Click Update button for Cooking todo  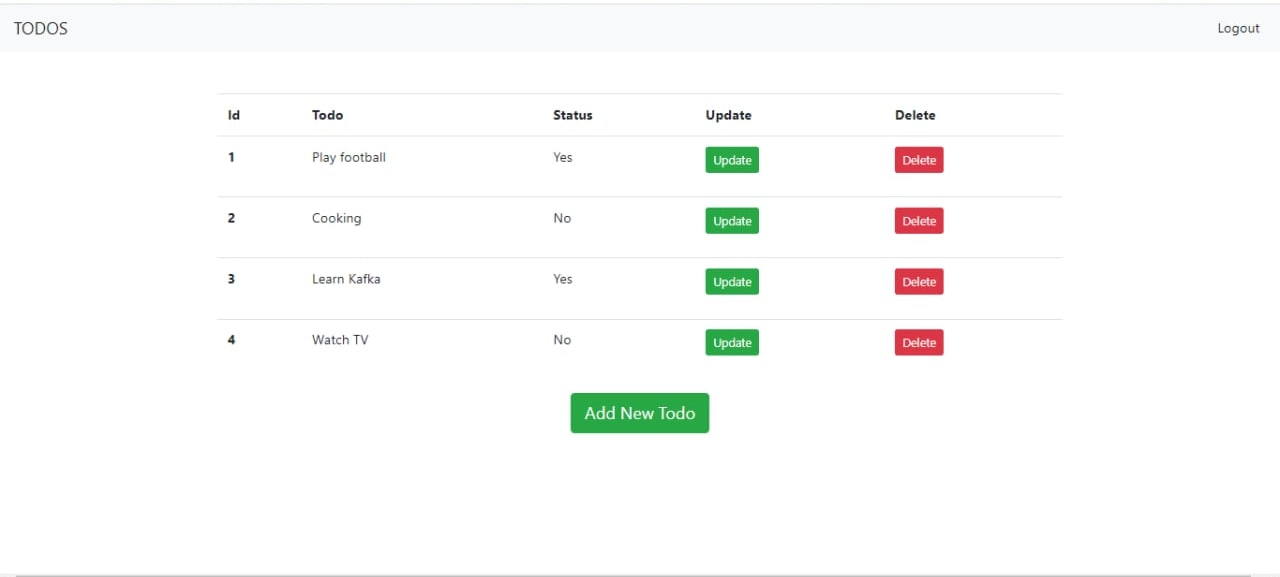coord(731,221)
